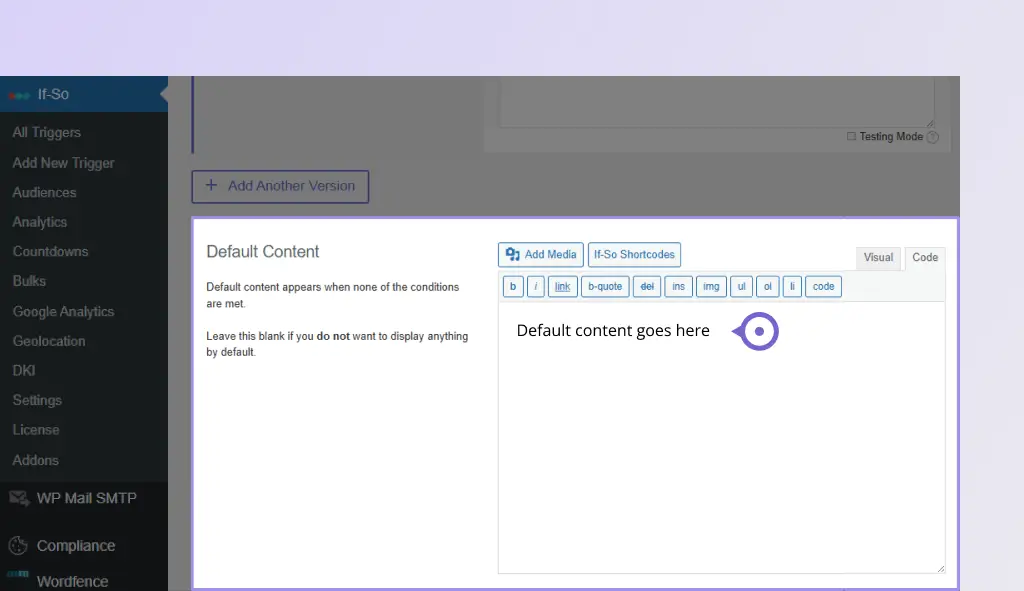Open Audiences in sidebar
Viewport: 1024px width, 591px height.
pyautogui.click(x=44, y=193)
